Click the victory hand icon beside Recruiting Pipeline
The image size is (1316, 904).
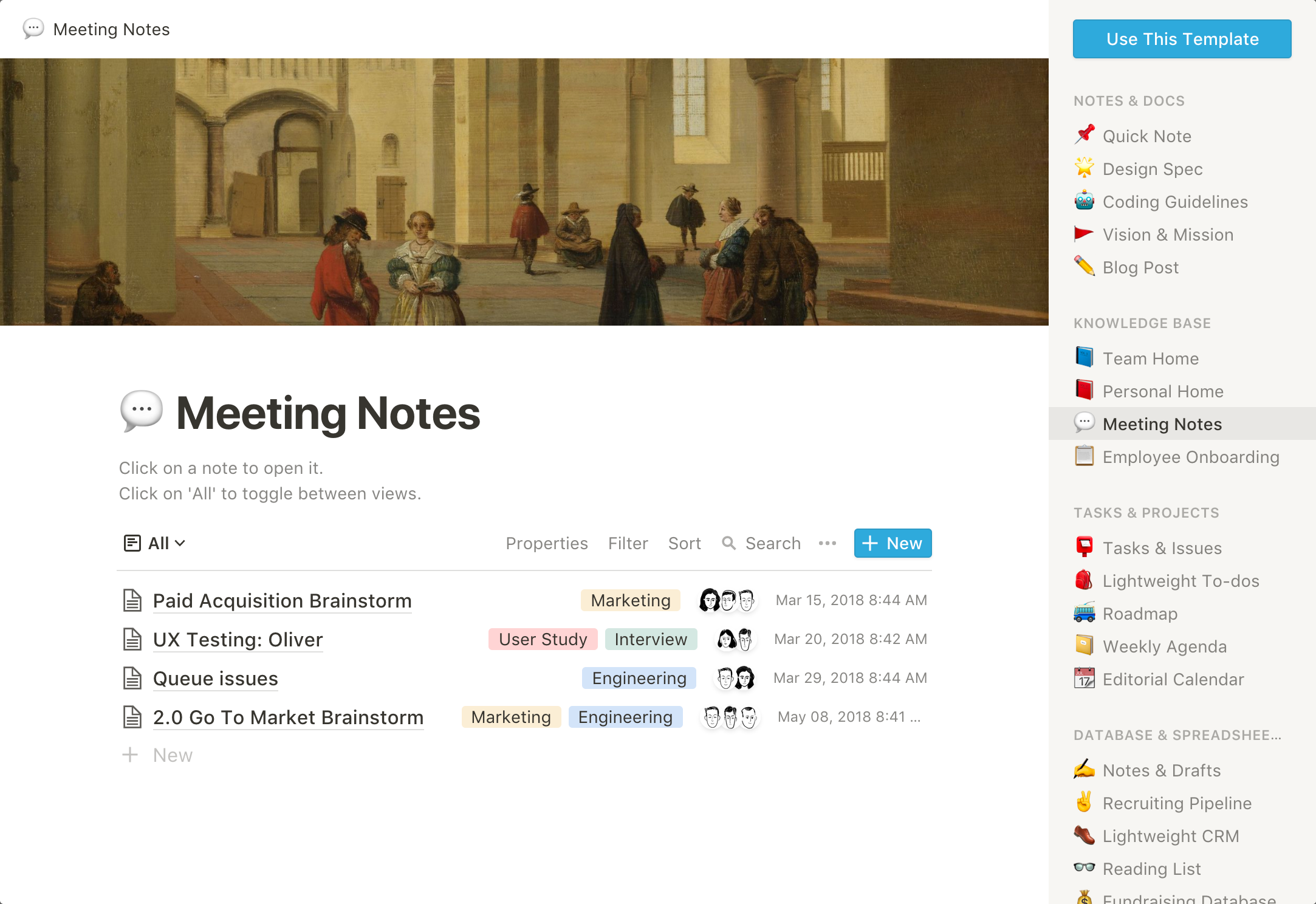pyautogui.click(x=1084, y=802)
